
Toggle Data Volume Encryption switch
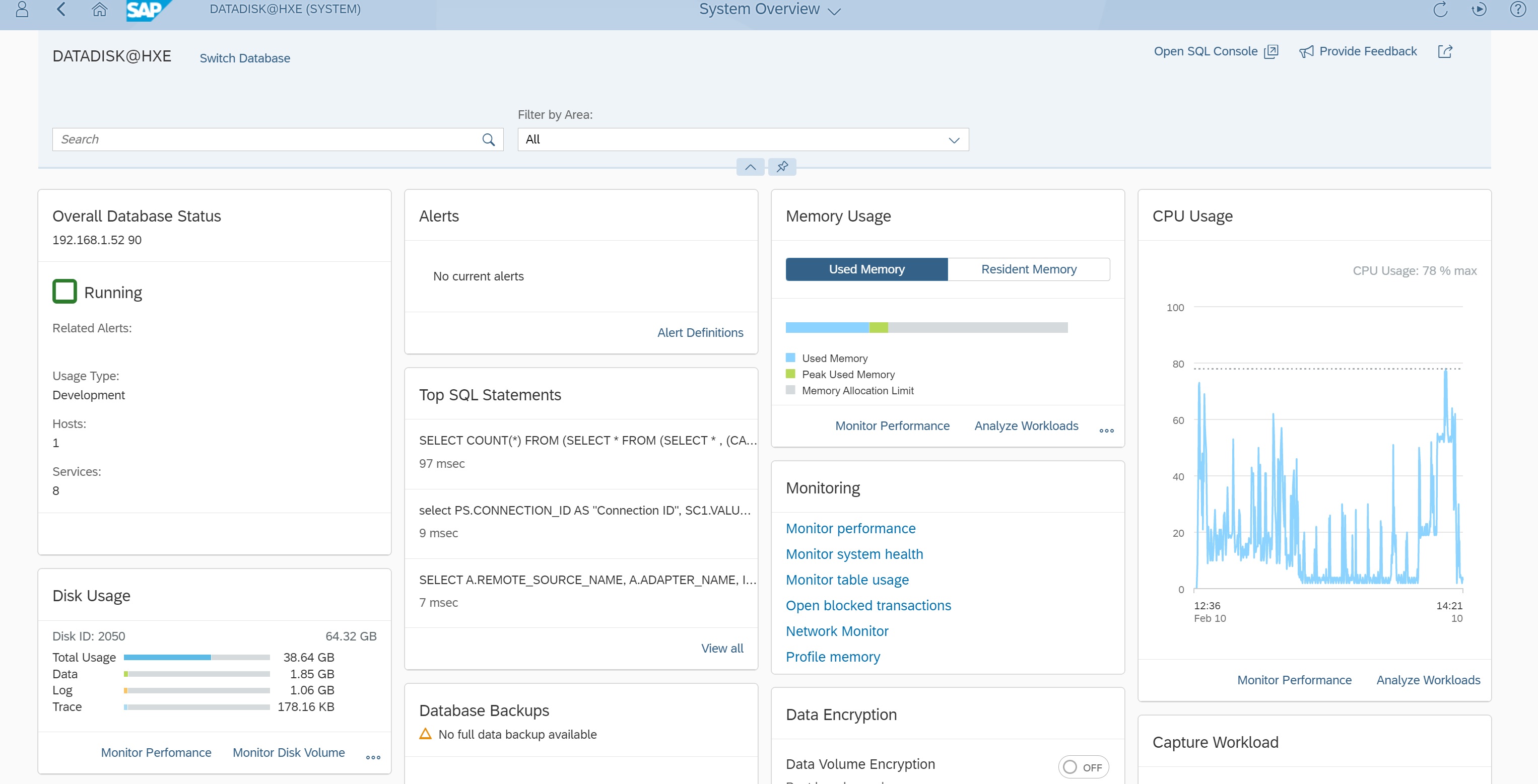click(1083, 767)
